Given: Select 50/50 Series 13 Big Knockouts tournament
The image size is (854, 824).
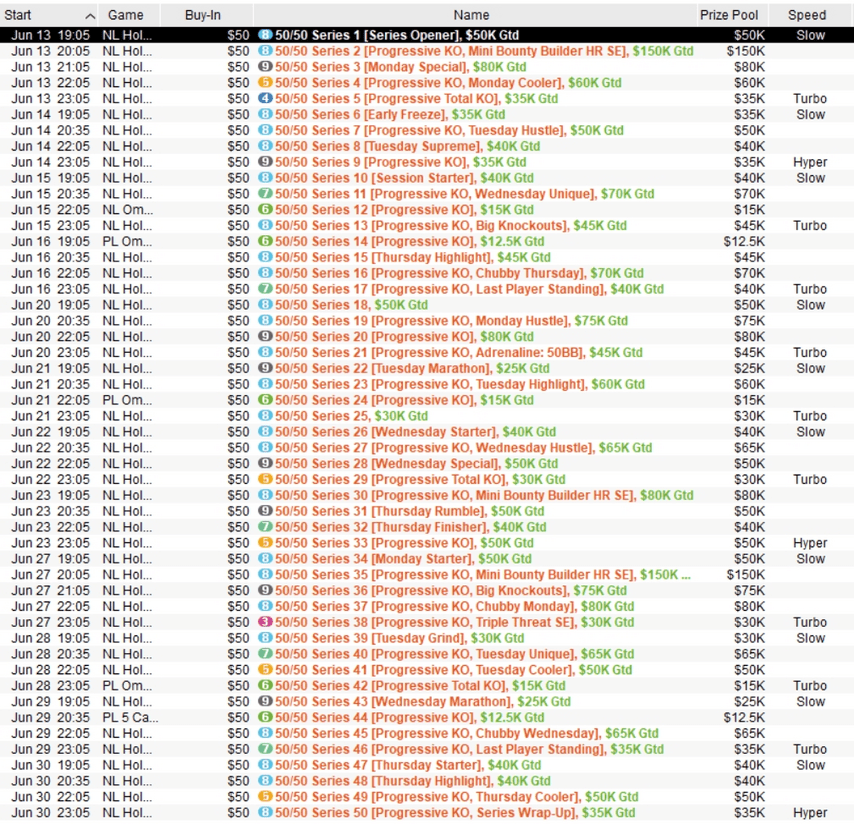Looking at the screenshot, I should tap(427, 225).
